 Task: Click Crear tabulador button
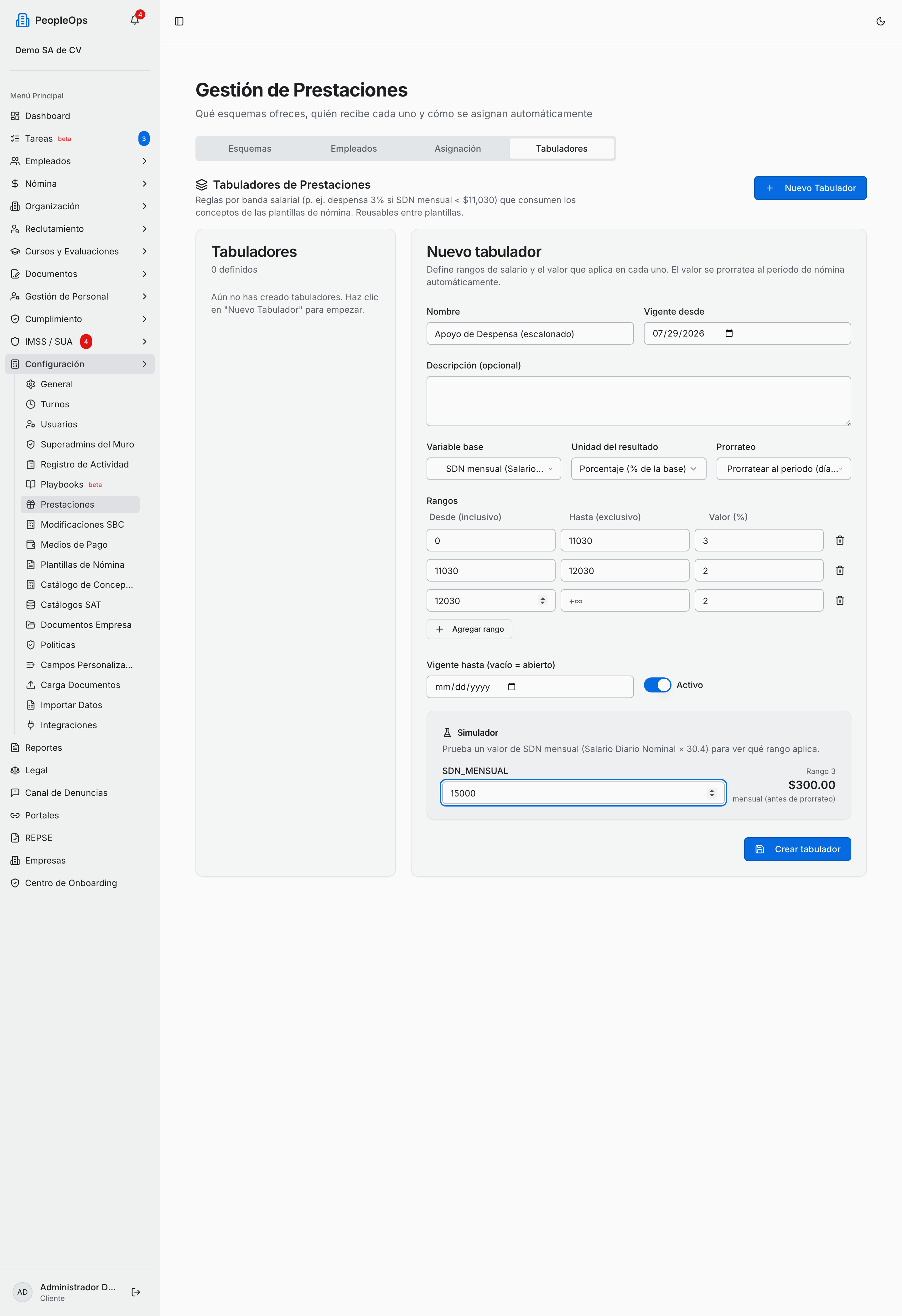point(797,849)
